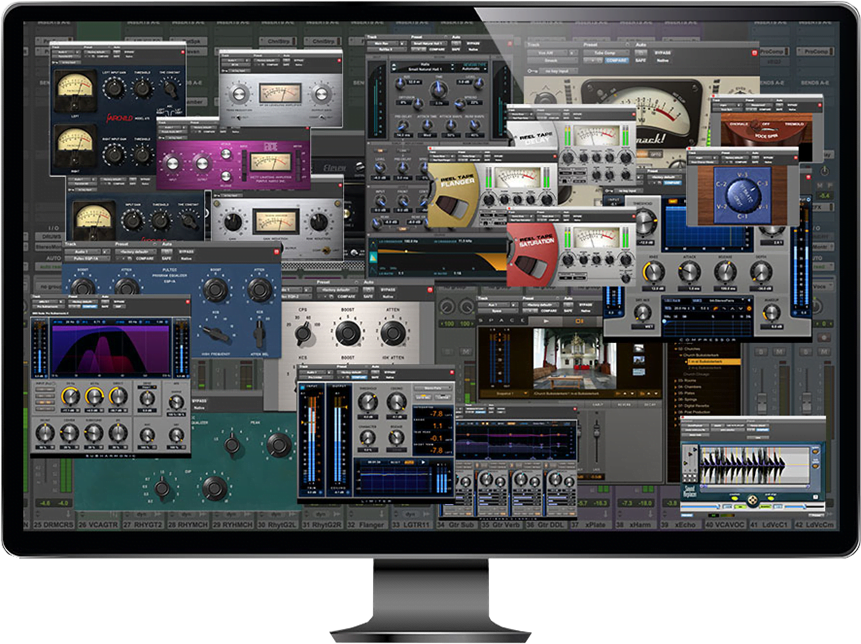Image resolution: width=861 pixels, height=644 pixels.
Task: Click the BF-2A GAIN knob
Action: coord(233,222)
